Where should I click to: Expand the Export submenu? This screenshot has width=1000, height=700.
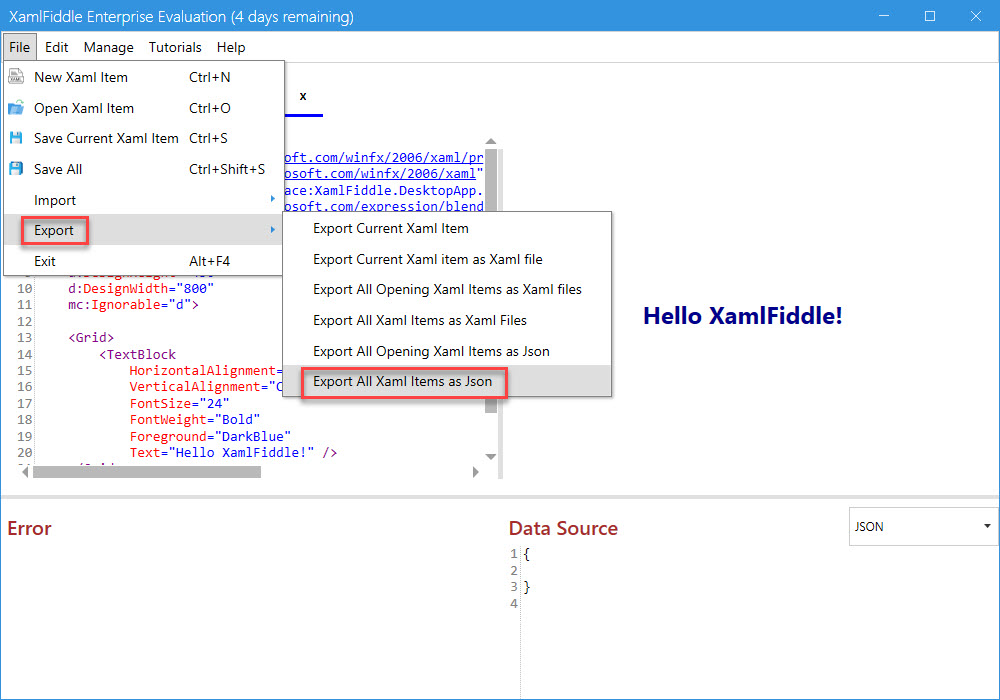[x=143, y=230]
